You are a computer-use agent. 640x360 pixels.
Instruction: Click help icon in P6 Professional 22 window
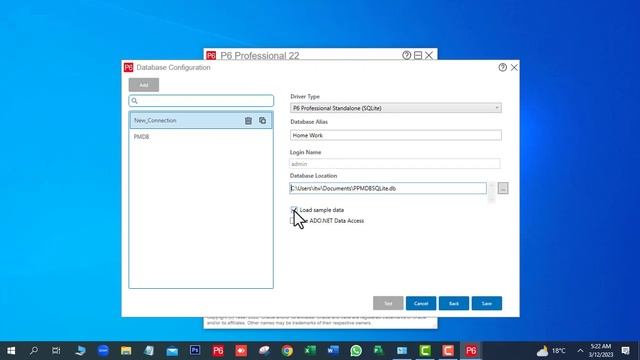pyautogui.click(x=406, y=55)
